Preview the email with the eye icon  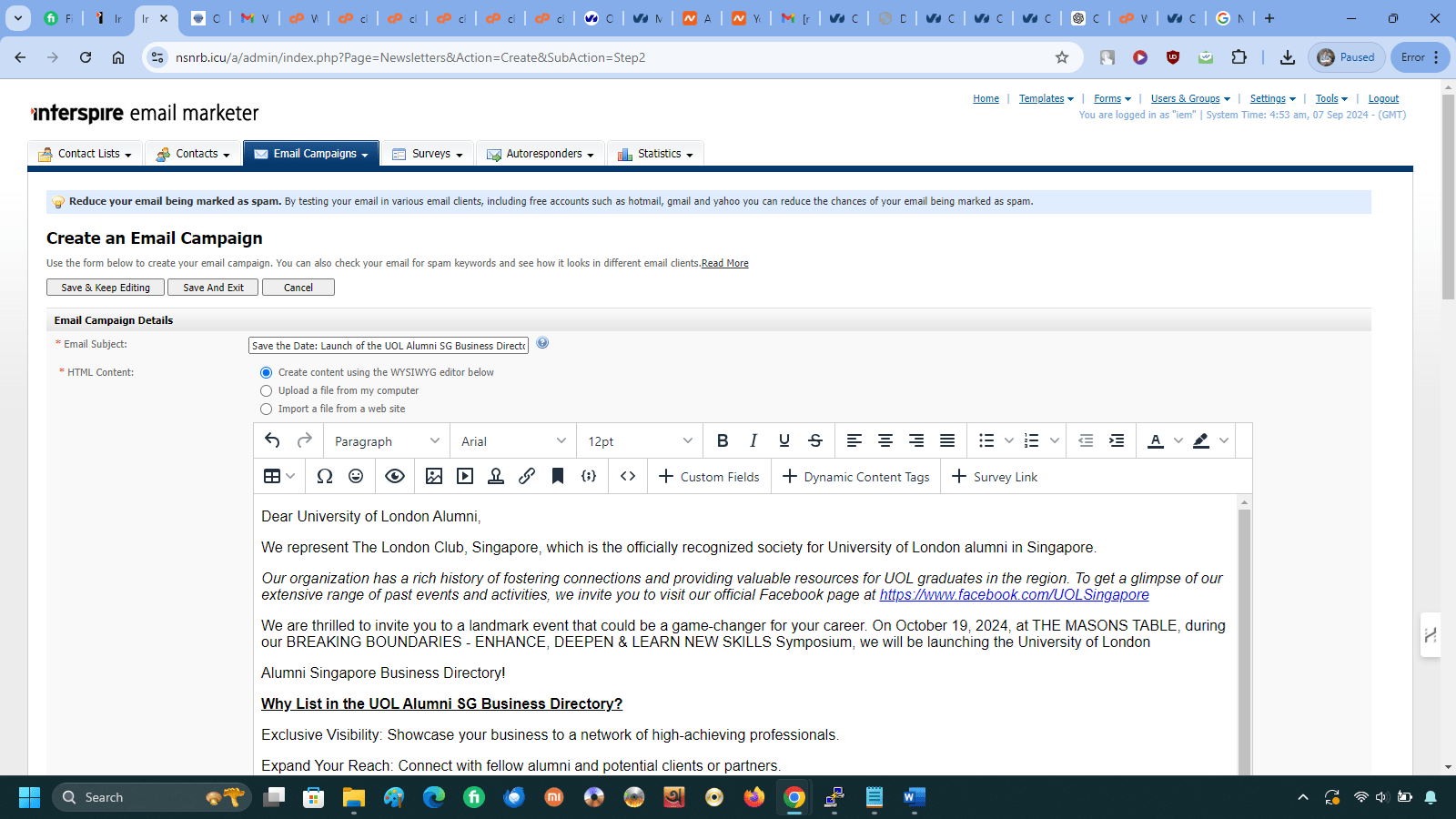pos(395,476)
